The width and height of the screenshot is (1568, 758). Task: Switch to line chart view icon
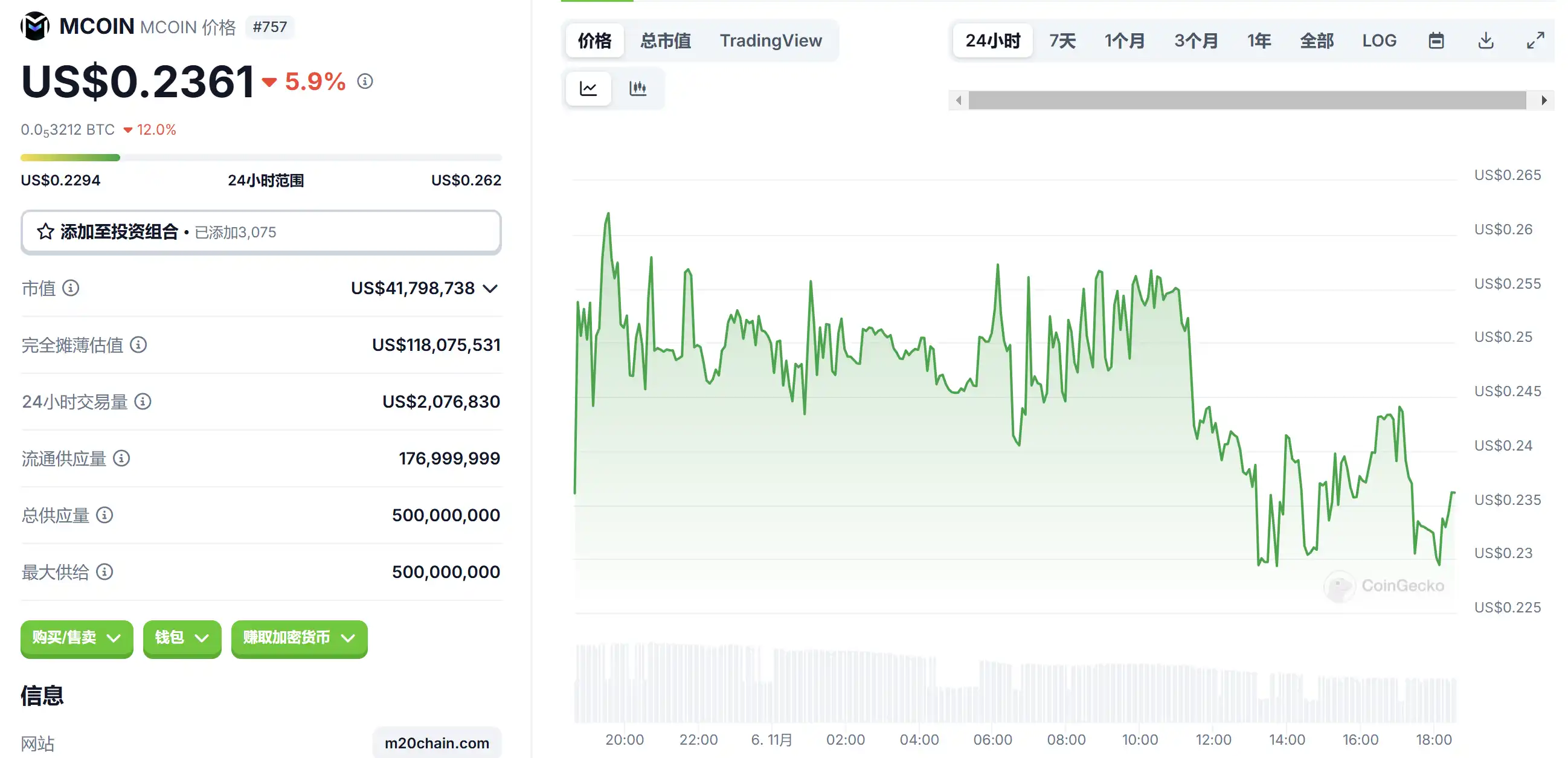588,89
